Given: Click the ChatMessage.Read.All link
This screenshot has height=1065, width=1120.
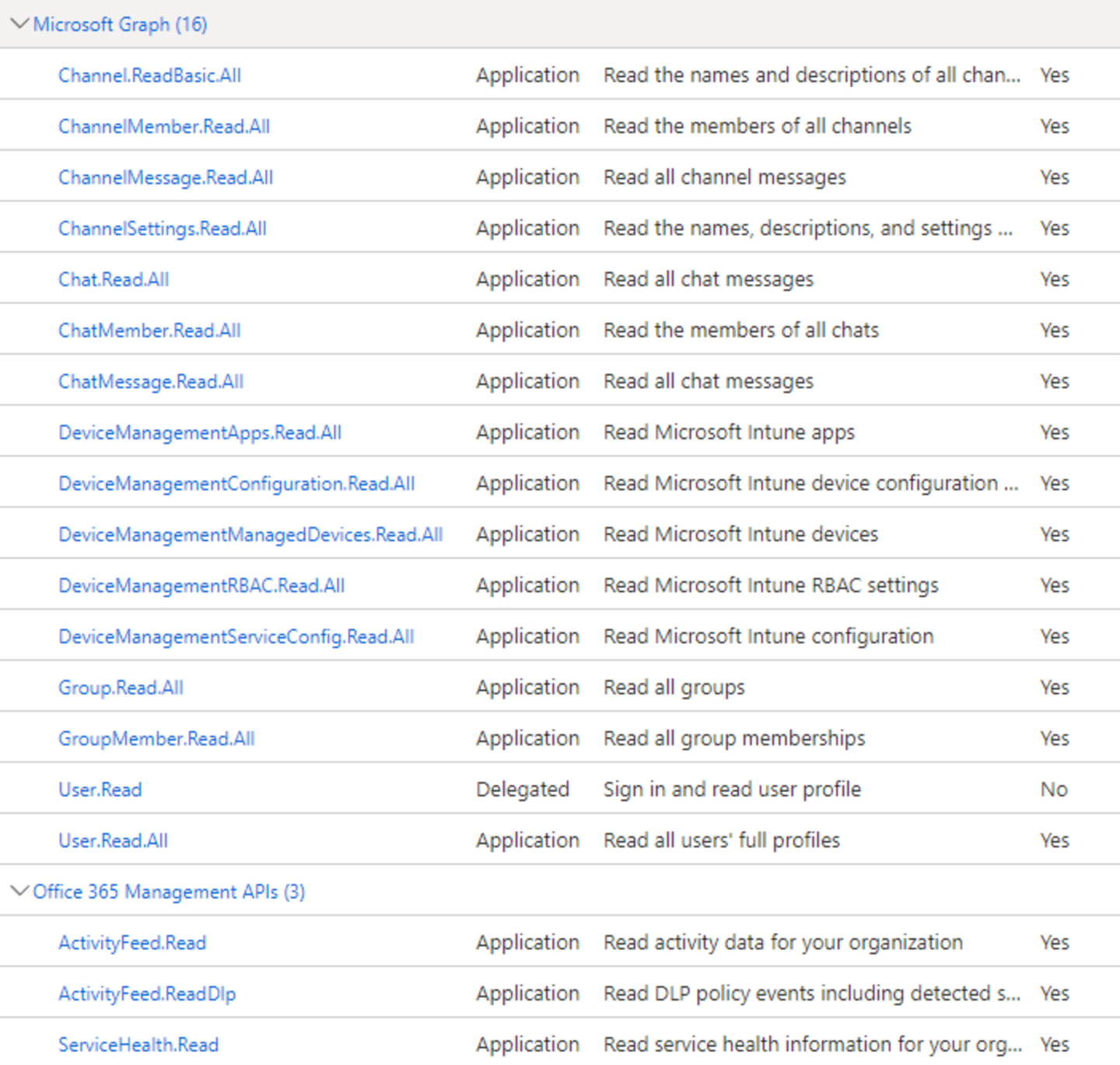Looking at the screenshot, I should click(x=151, y=382).
